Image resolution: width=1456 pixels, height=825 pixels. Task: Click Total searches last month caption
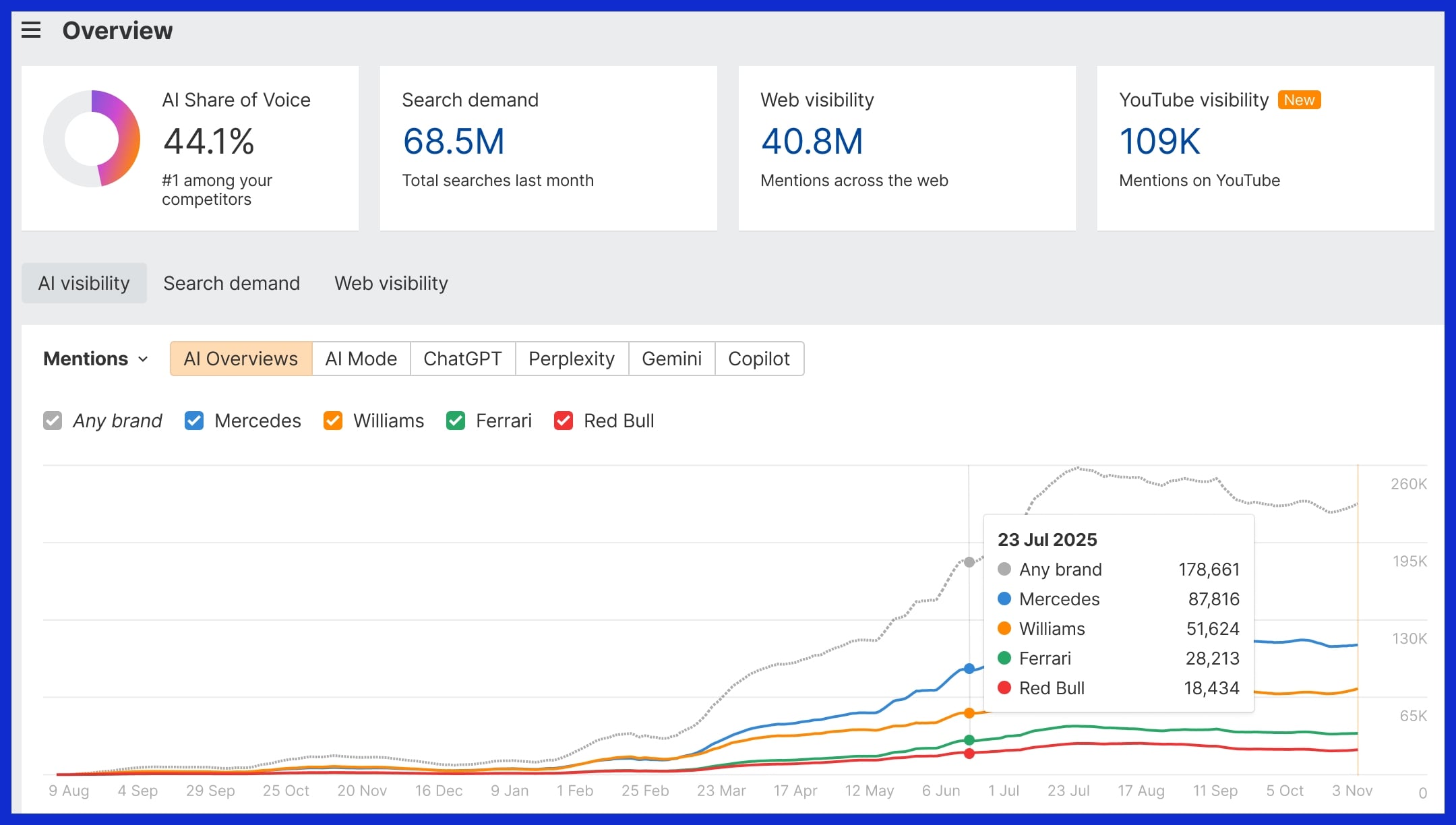click(x=498, y=181)
